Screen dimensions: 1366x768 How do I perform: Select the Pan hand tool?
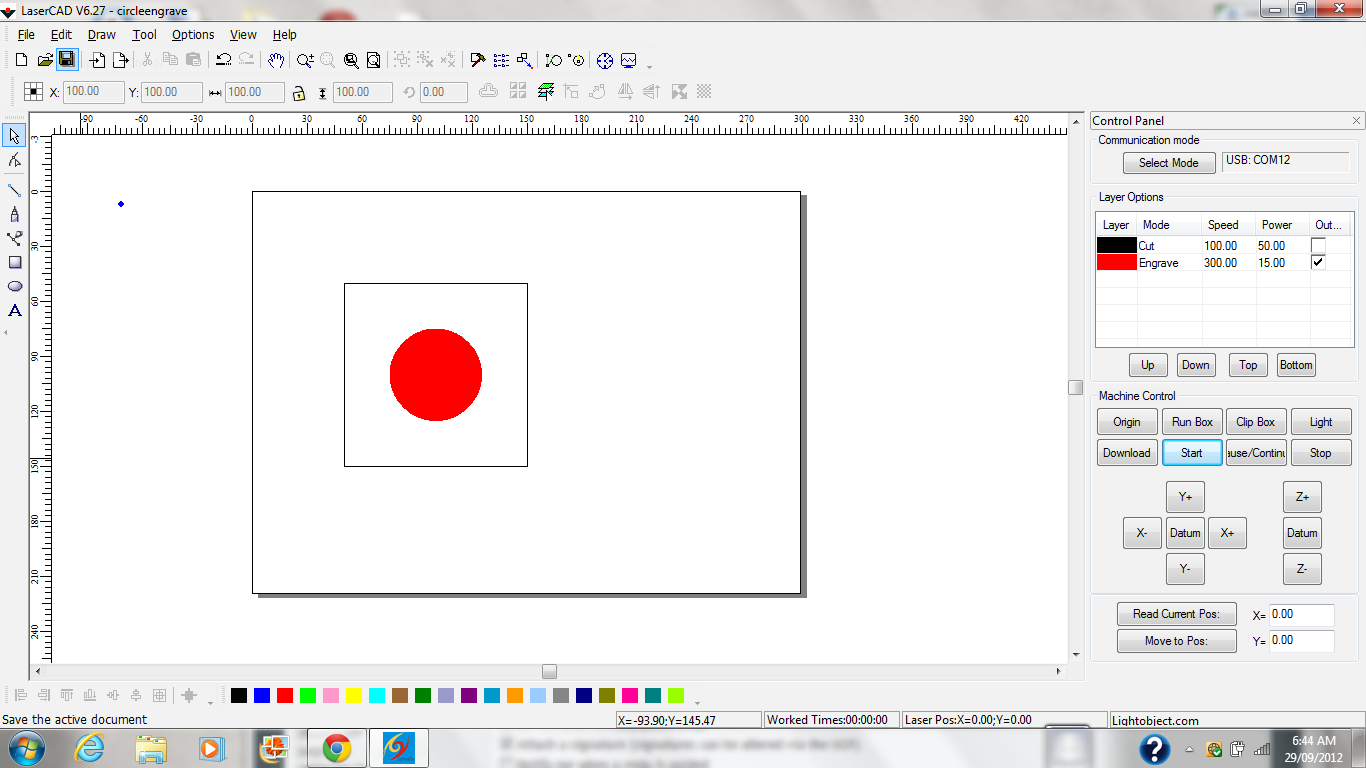pyautogui.click(x=276, y=60)
